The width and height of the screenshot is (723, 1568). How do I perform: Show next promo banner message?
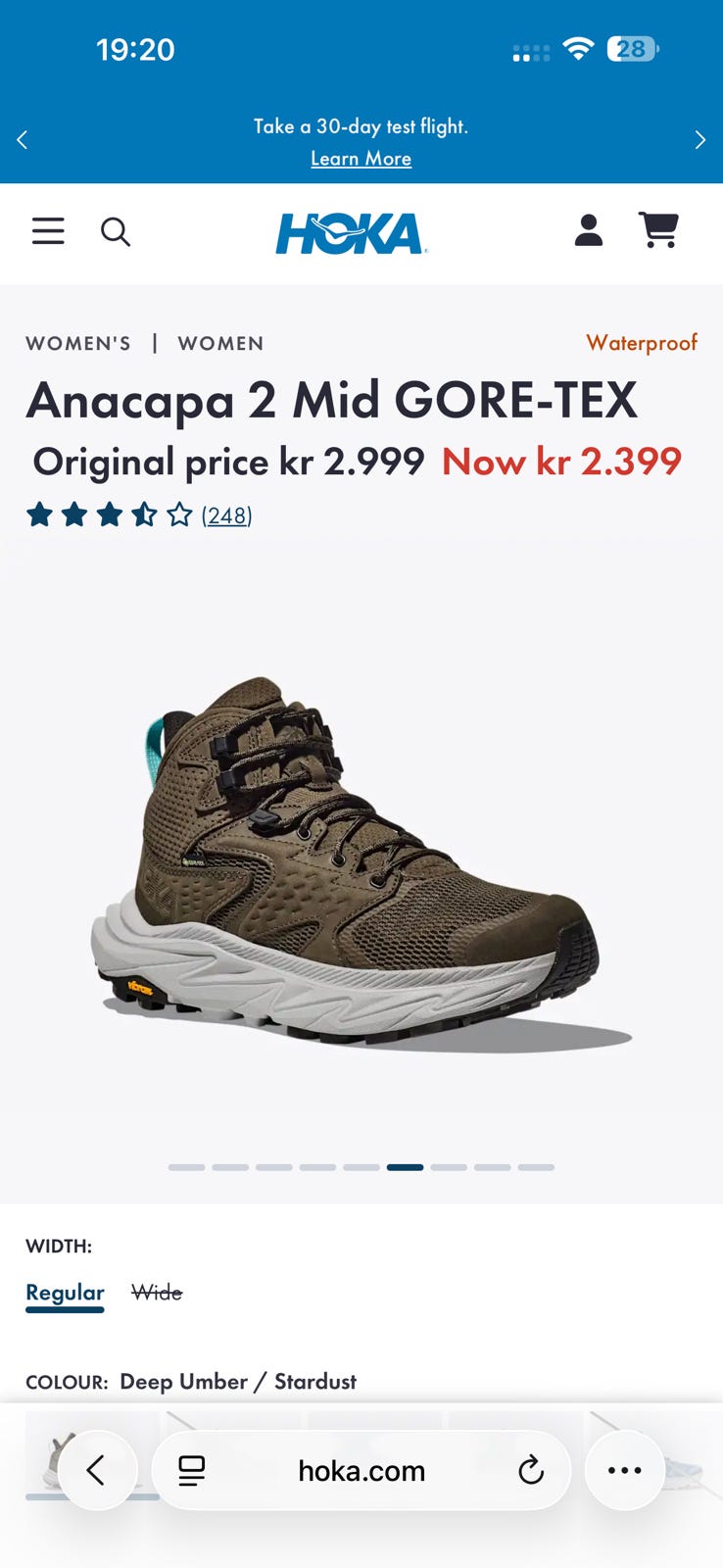(699, 140)
